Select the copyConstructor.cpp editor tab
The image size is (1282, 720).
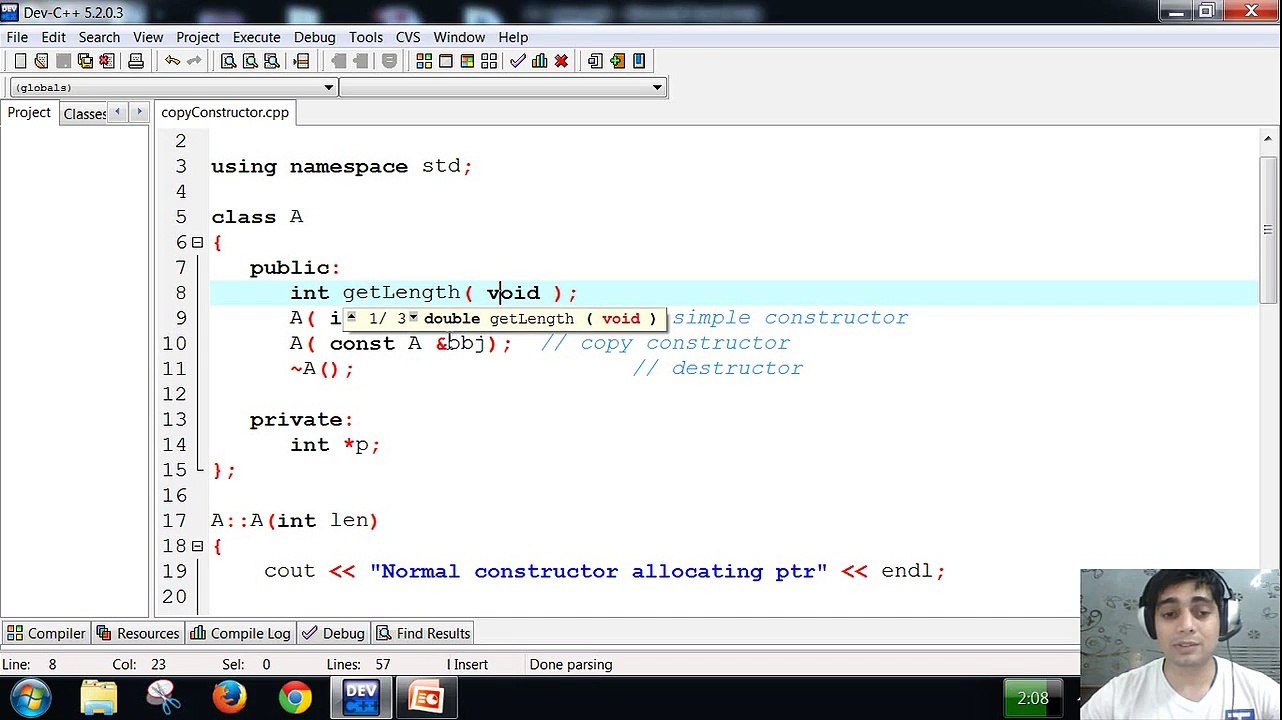[225, 112]
